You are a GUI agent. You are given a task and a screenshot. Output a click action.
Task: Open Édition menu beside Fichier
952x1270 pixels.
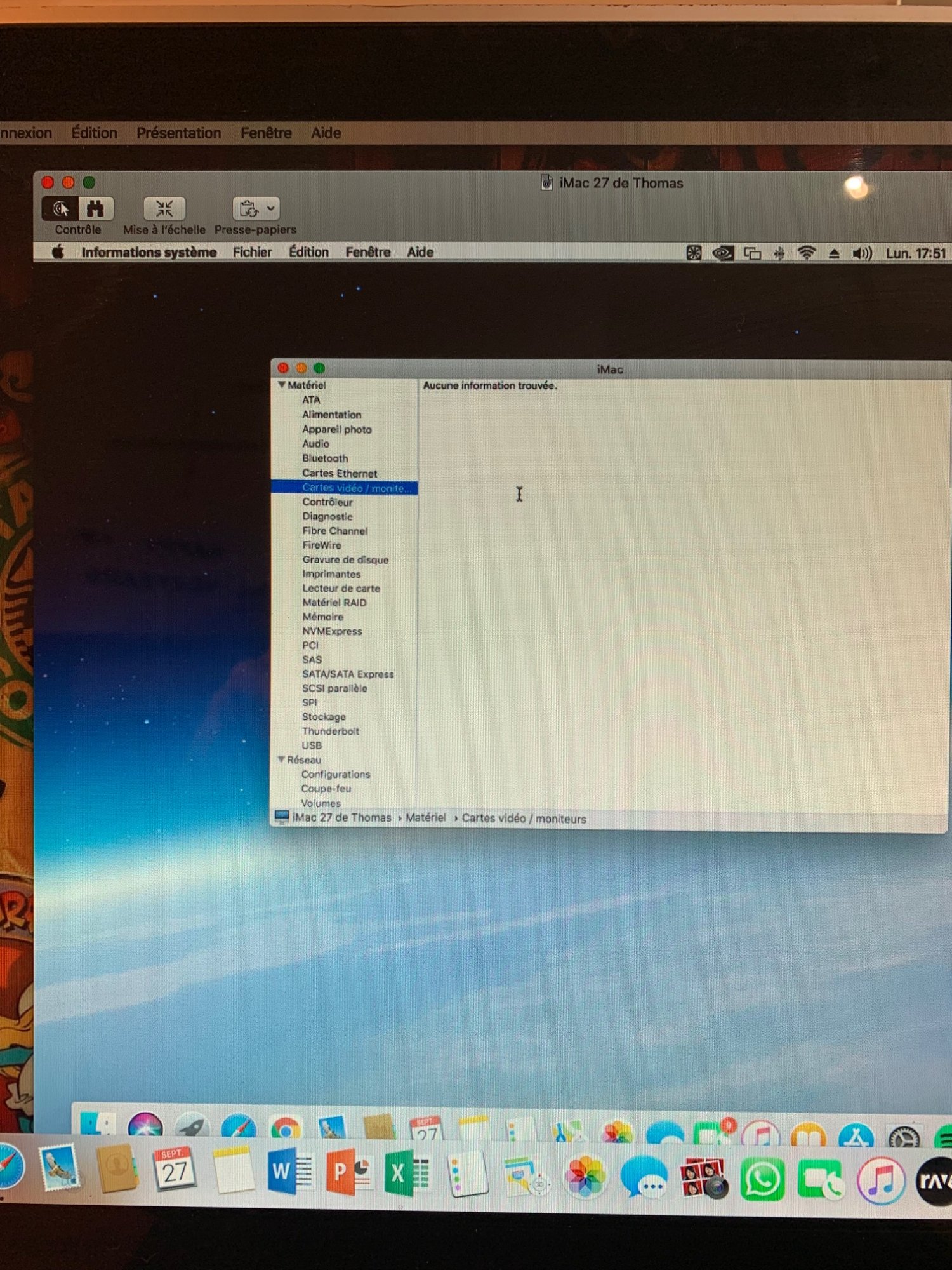tap(309, 252)
